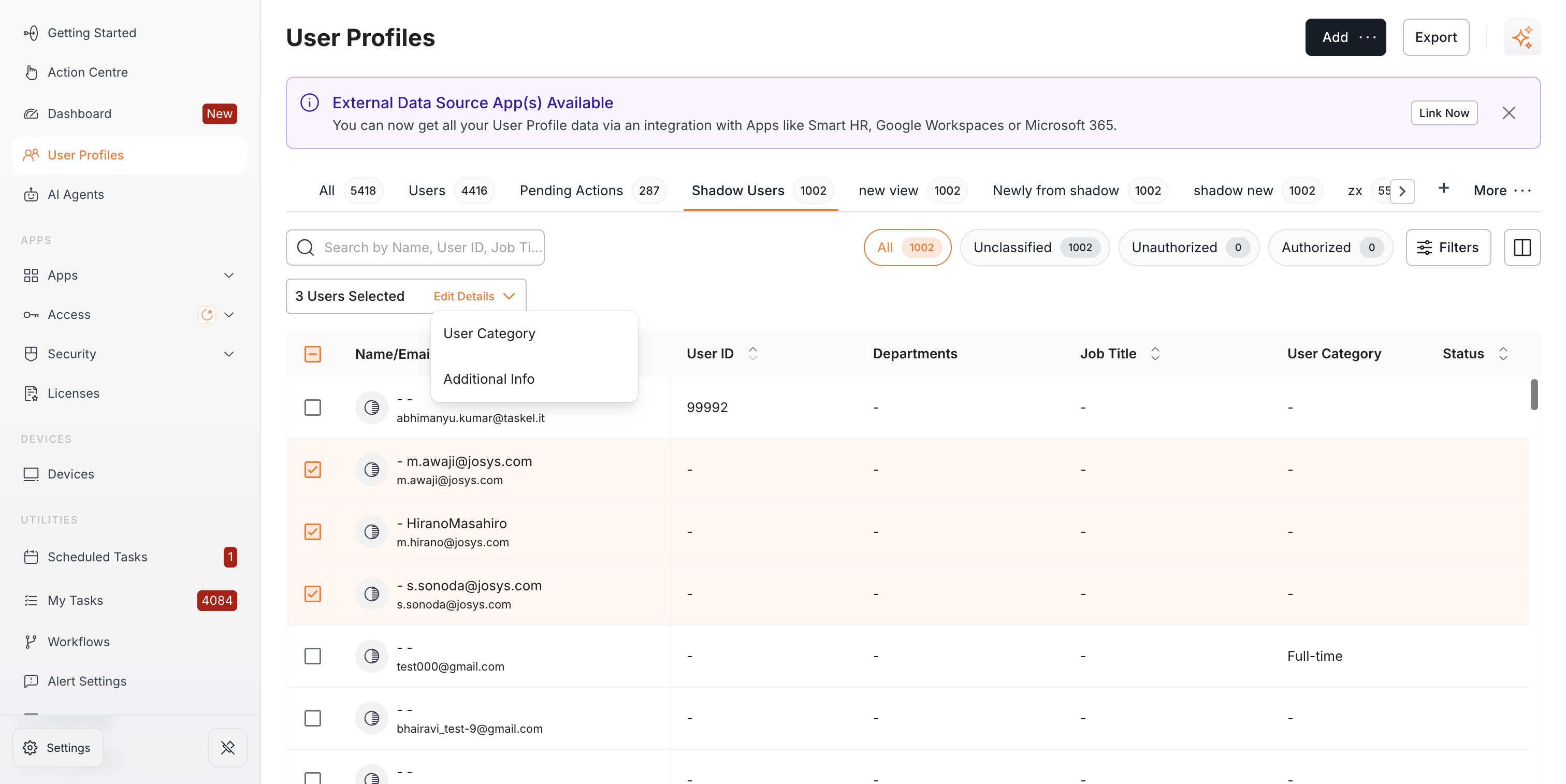1566x784 pixels.
Task: Dismiss the External Data Source banner
Action: pyautogui.click(x=1509, y=113)
